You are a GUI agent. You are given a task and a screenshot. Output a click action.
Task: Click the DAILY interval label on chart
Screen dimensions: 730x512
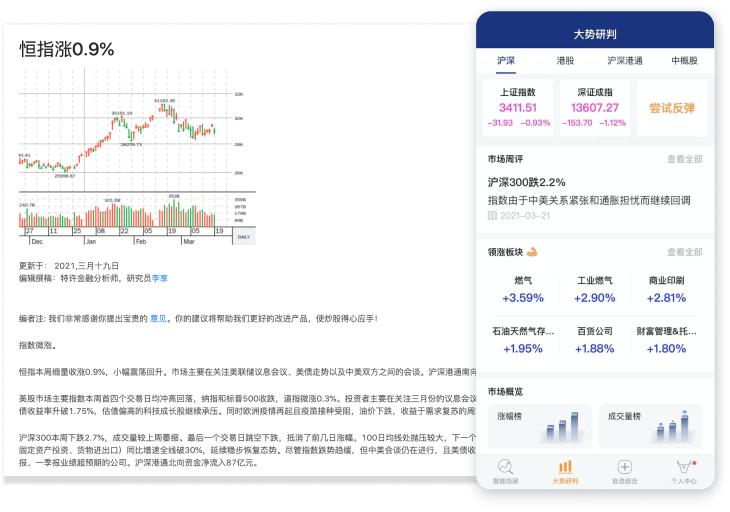[243, 239]
